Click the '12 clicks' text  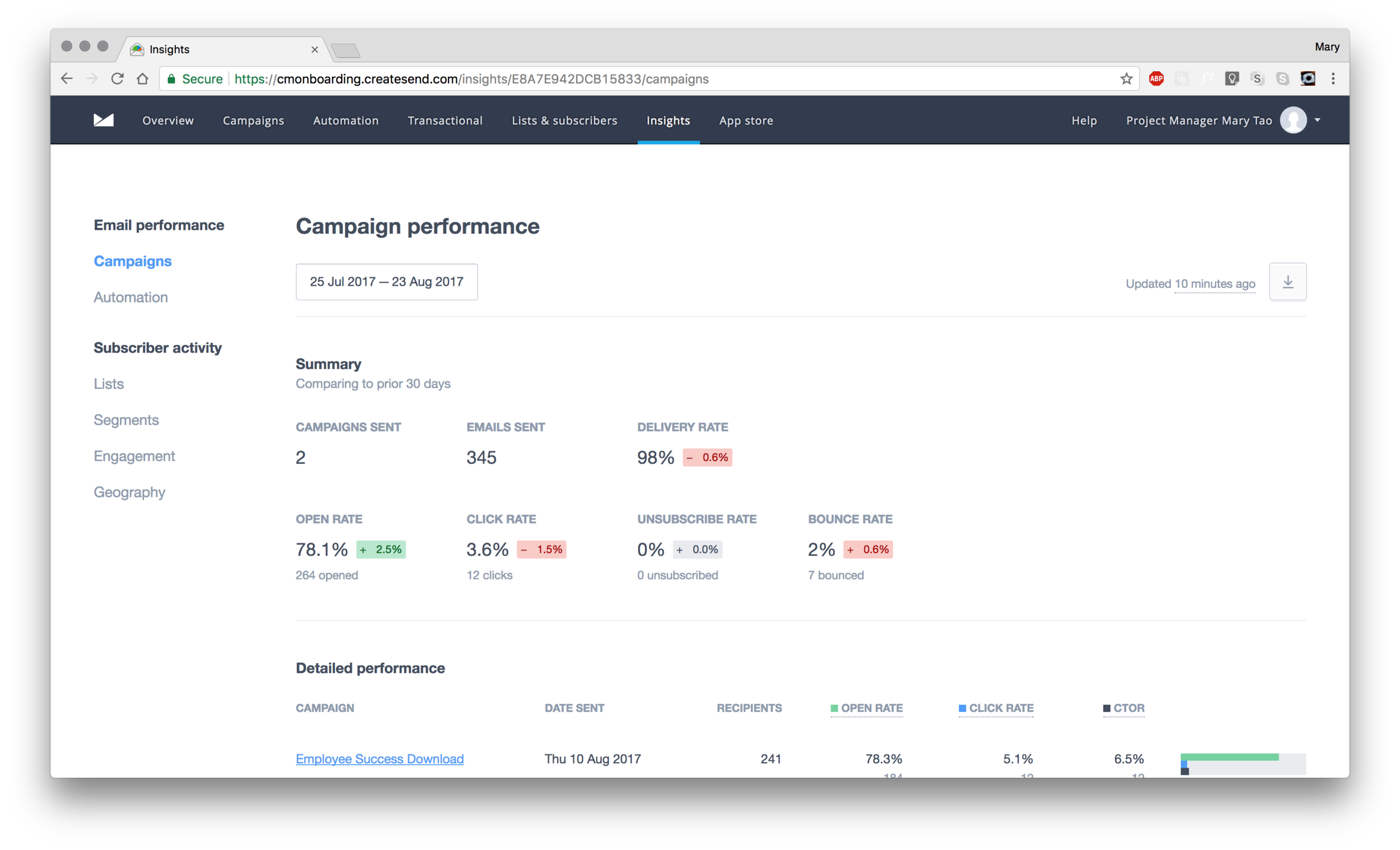[x=489, y=575]
